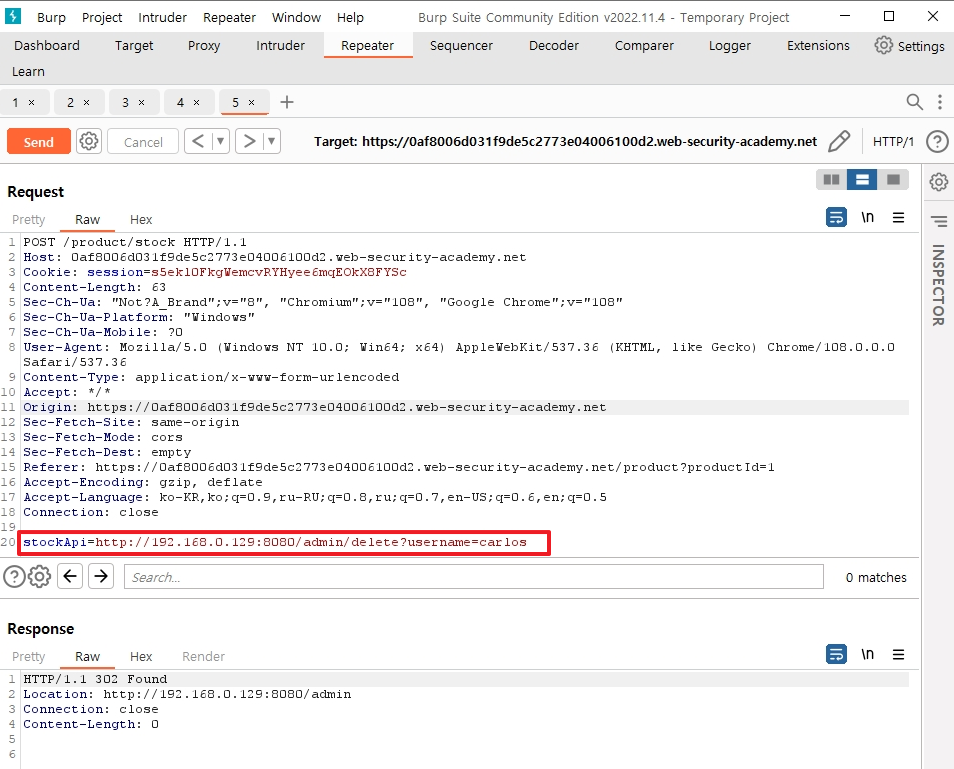This screenshot has height=769, width=954.
Task: Toggle request non-printable chars \n
Action: (868, 217)
